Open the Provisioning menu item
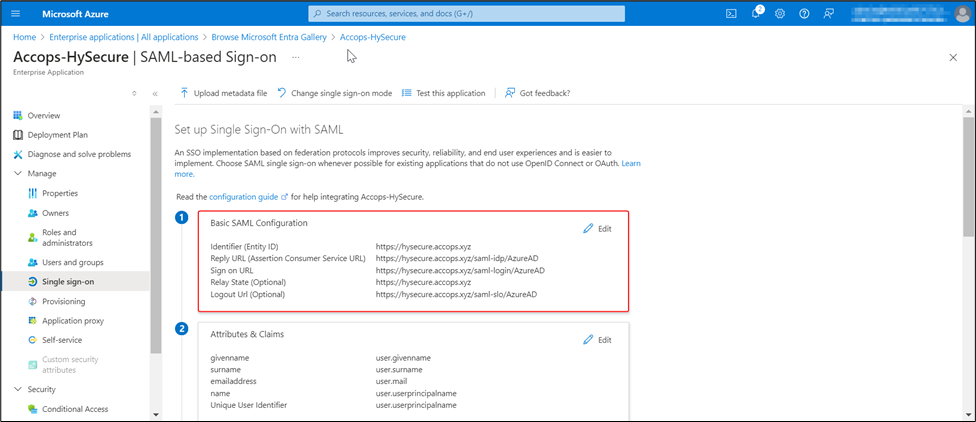The image size is (976, 422). [63, 301]
